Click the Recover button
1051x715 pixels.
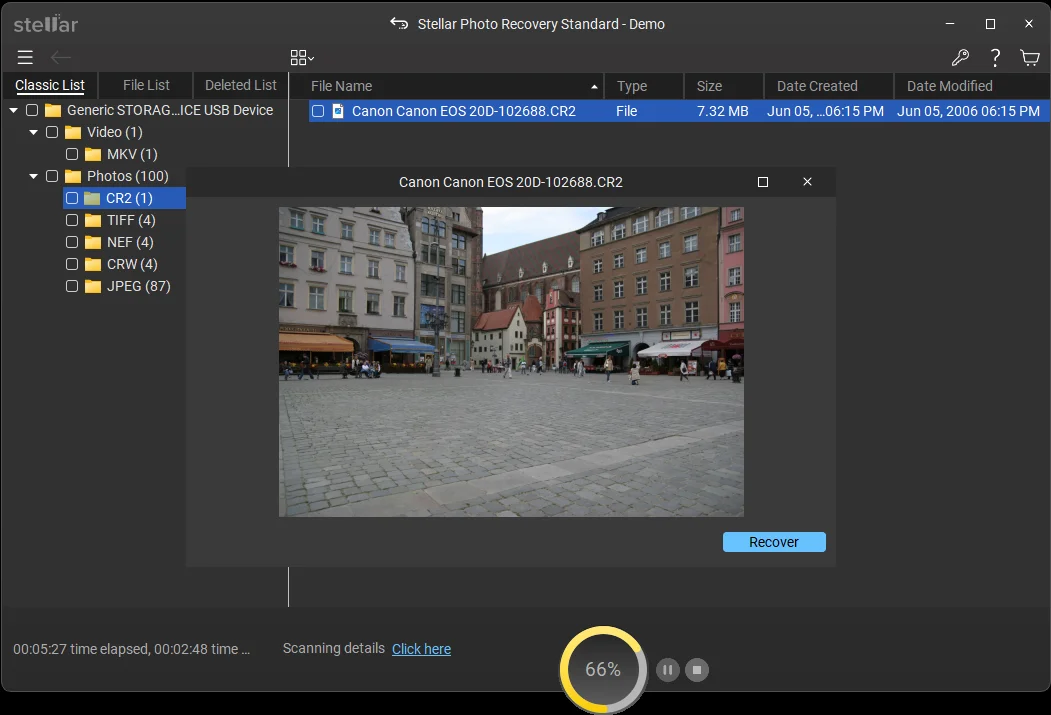click(774, 542)
